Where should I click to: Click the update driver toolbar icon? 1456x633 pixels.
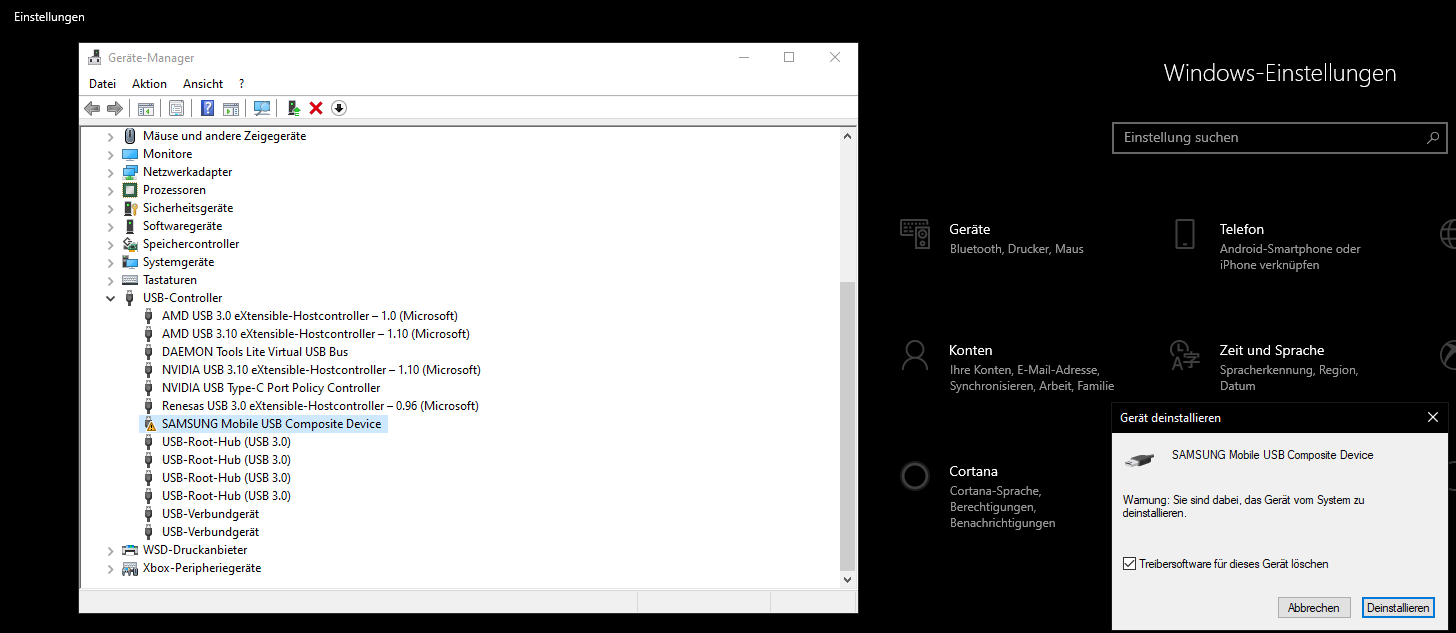tap(294, 108)
